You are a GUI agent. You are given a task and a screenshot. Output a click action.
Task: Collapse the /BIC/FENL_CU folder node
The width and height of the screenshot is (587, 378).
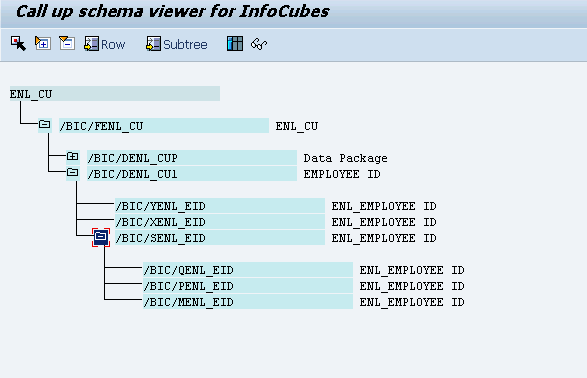pos(45,124)
